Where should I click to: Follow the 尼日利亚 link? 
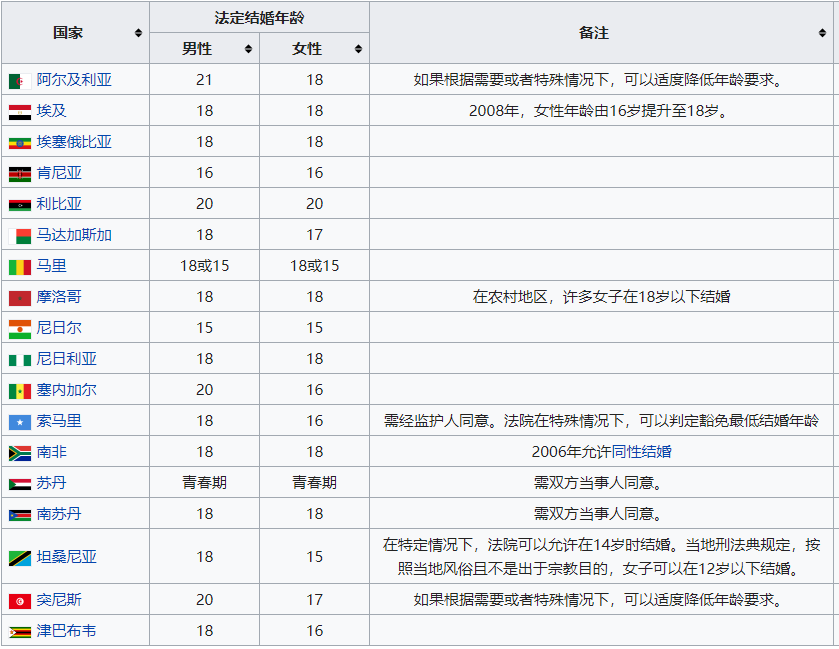tap(66, 358)
